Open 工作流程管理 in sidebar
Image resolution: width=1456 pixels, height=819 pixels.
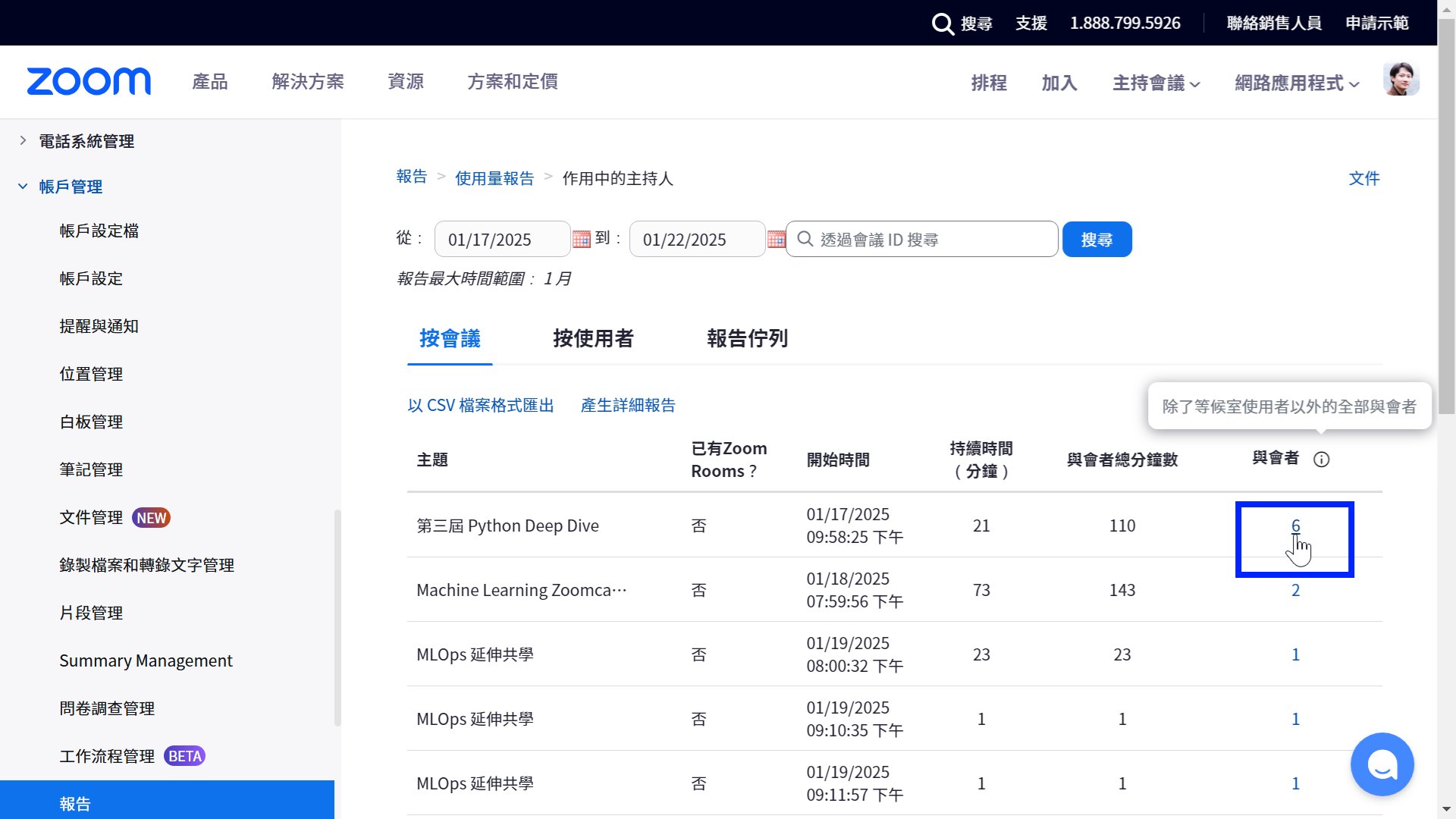pyautogui.click(x=107, y=756)
